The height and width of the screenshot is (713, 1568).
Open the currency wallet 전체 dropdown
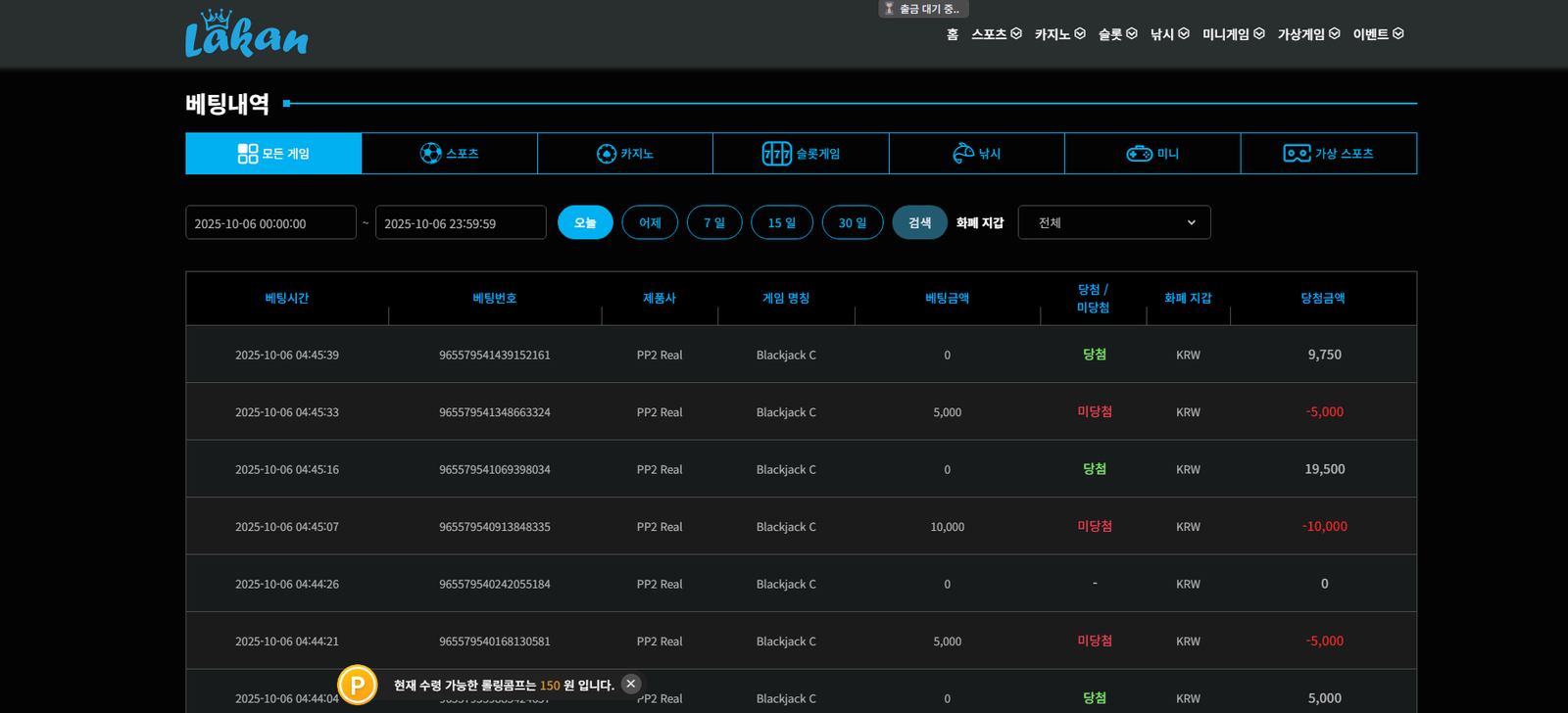[1114, 222]
